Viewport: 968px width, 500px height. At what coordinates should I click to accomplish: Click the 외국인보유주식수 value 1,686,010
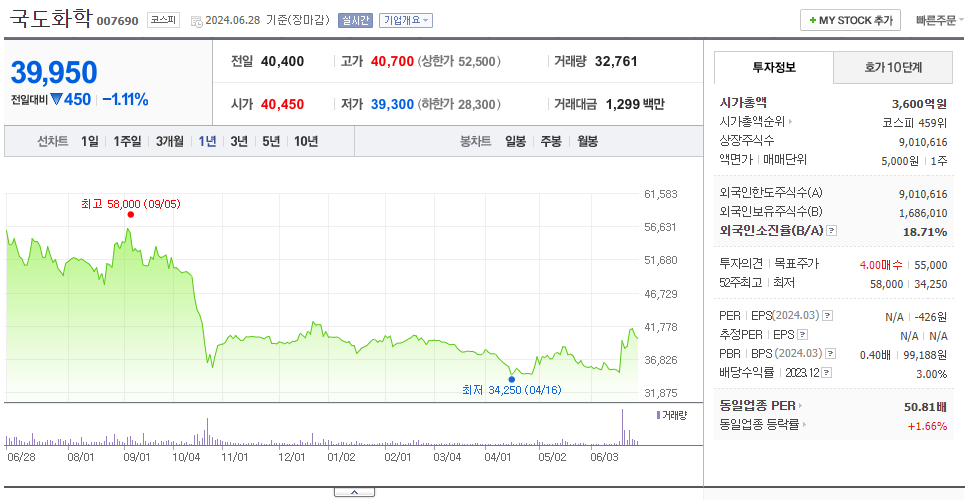click(x=923, y=213)
